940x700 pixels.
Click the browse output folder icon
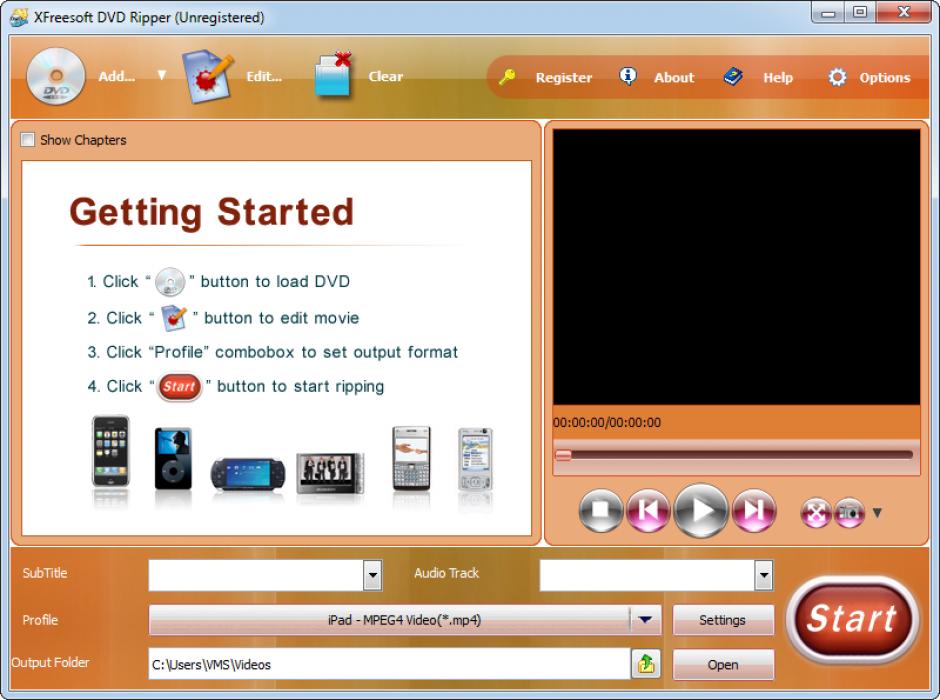(x=646, y=663)
